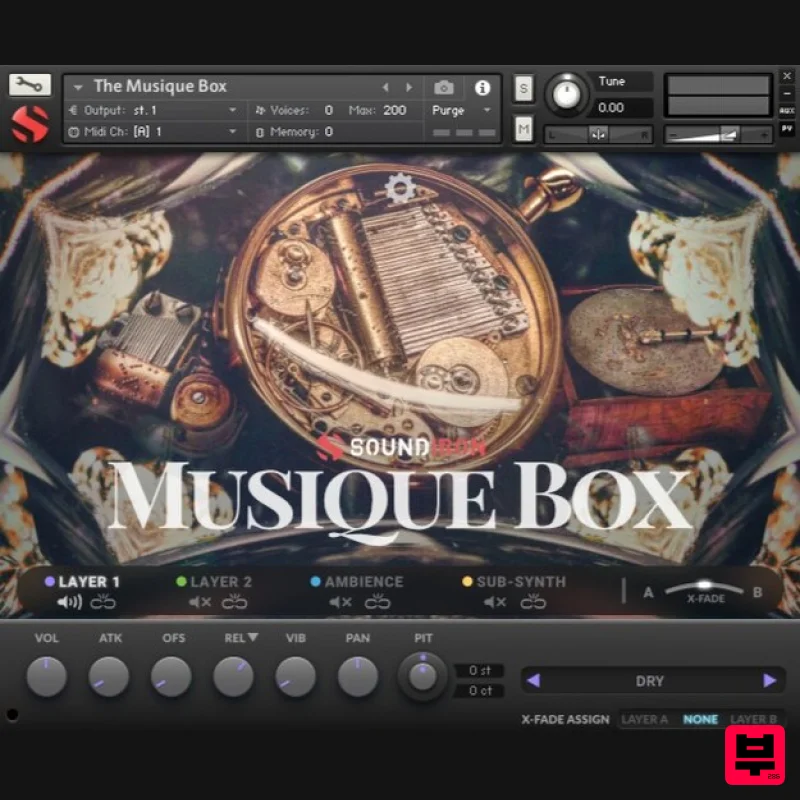
Task: Toggle the PV button in header
Action: point(787,129)
